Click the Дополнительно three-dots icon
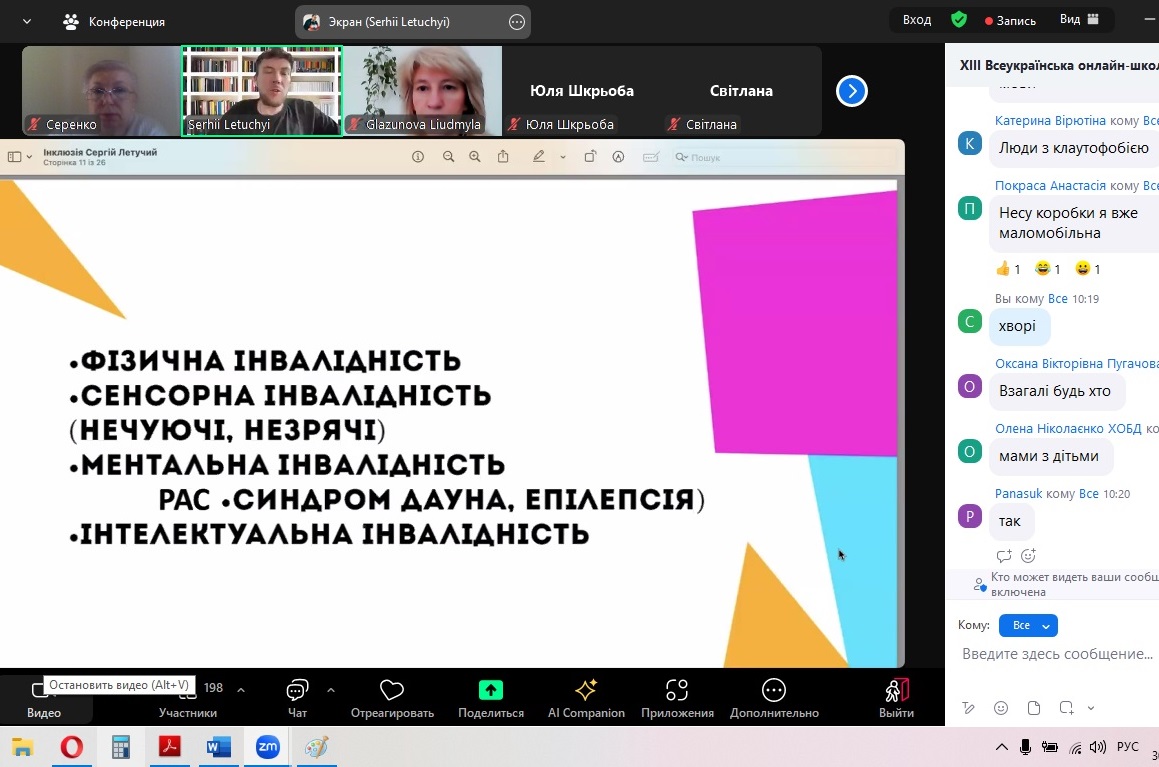The height and width of the screenshot is (767, 1159). [x=773, y=691]
